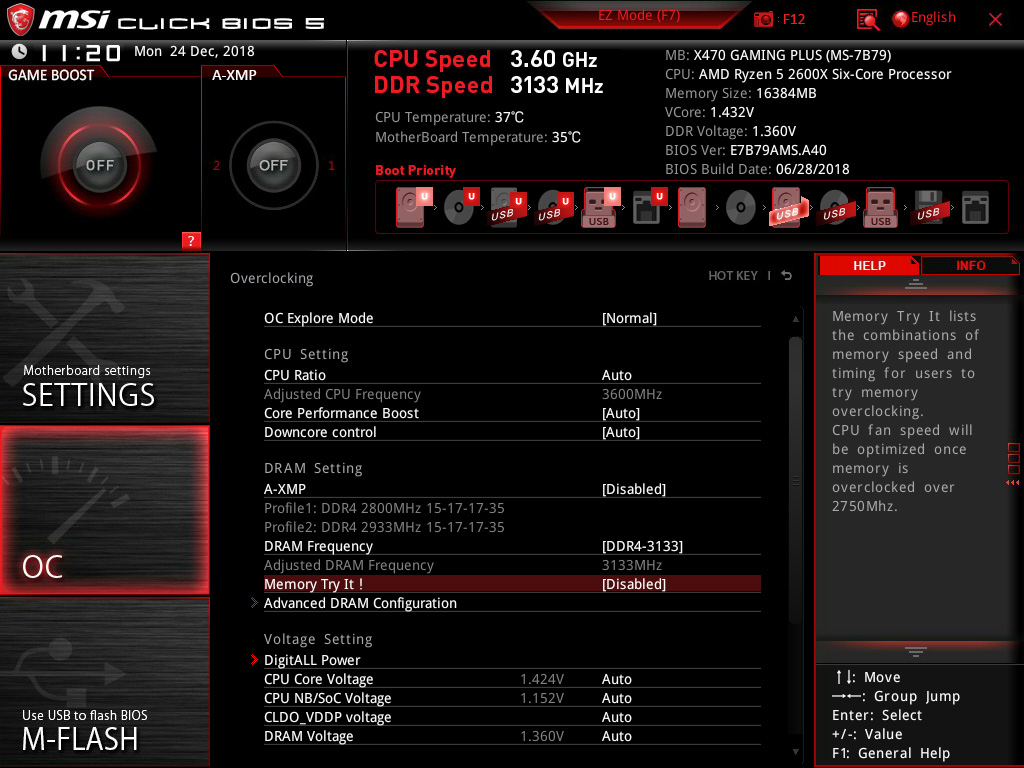Change OC Explore Mode from Normal

(630, 318)
